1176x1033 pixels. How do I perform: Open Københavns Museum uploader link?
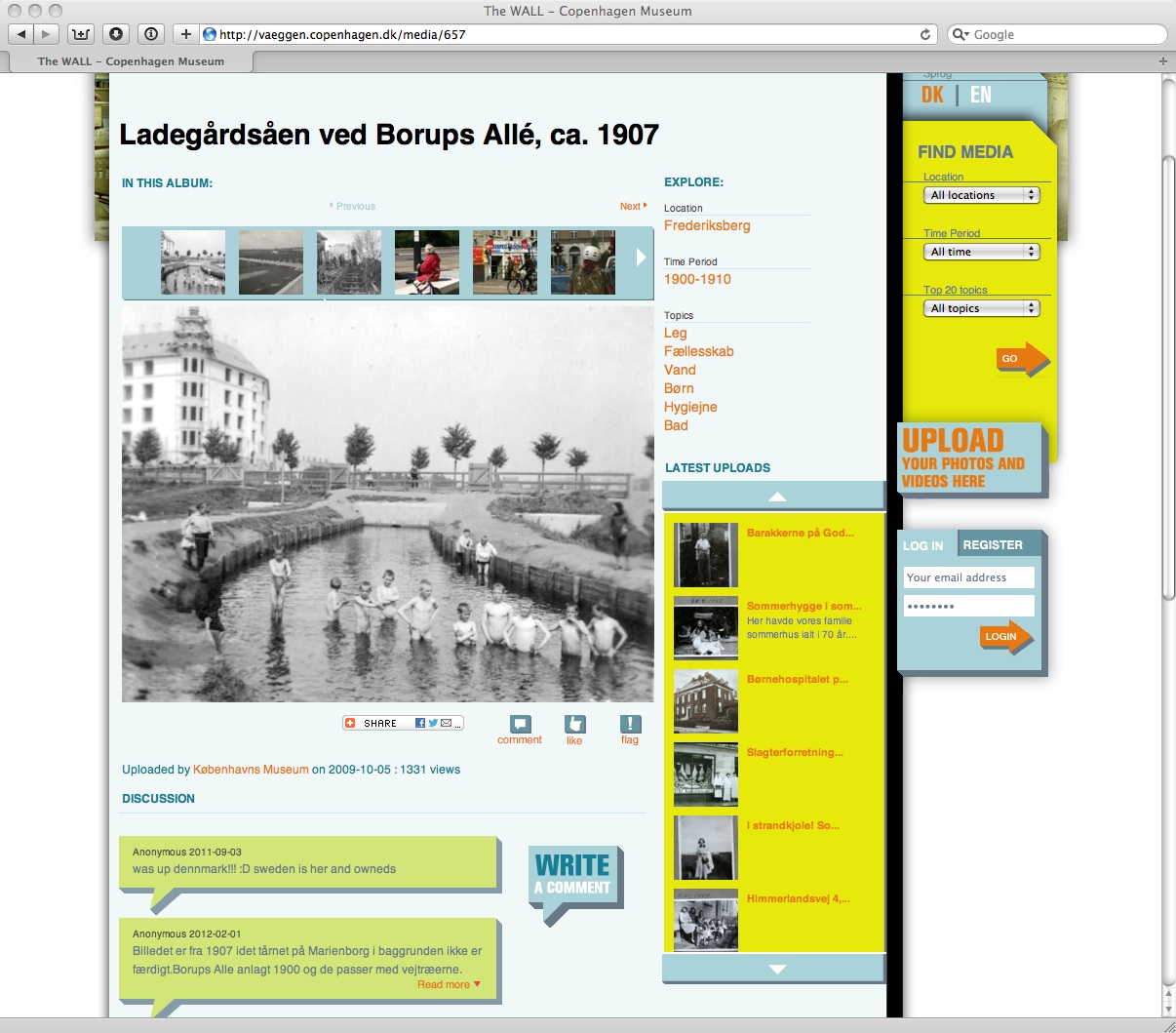[251, 770]
